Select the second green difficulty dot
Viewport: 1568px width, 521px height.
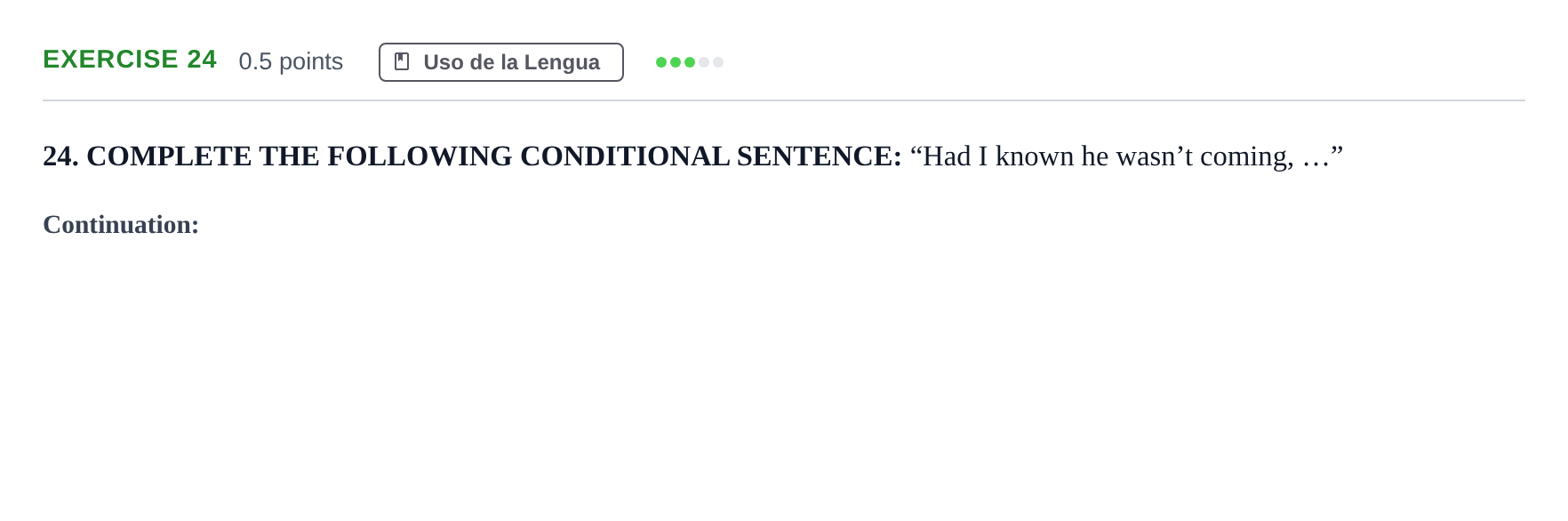[676, 62]
